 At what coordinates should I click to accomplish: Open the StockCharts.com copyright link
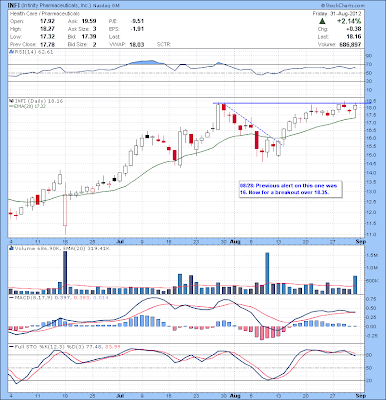pyautogui.click(x=342, y=5)
